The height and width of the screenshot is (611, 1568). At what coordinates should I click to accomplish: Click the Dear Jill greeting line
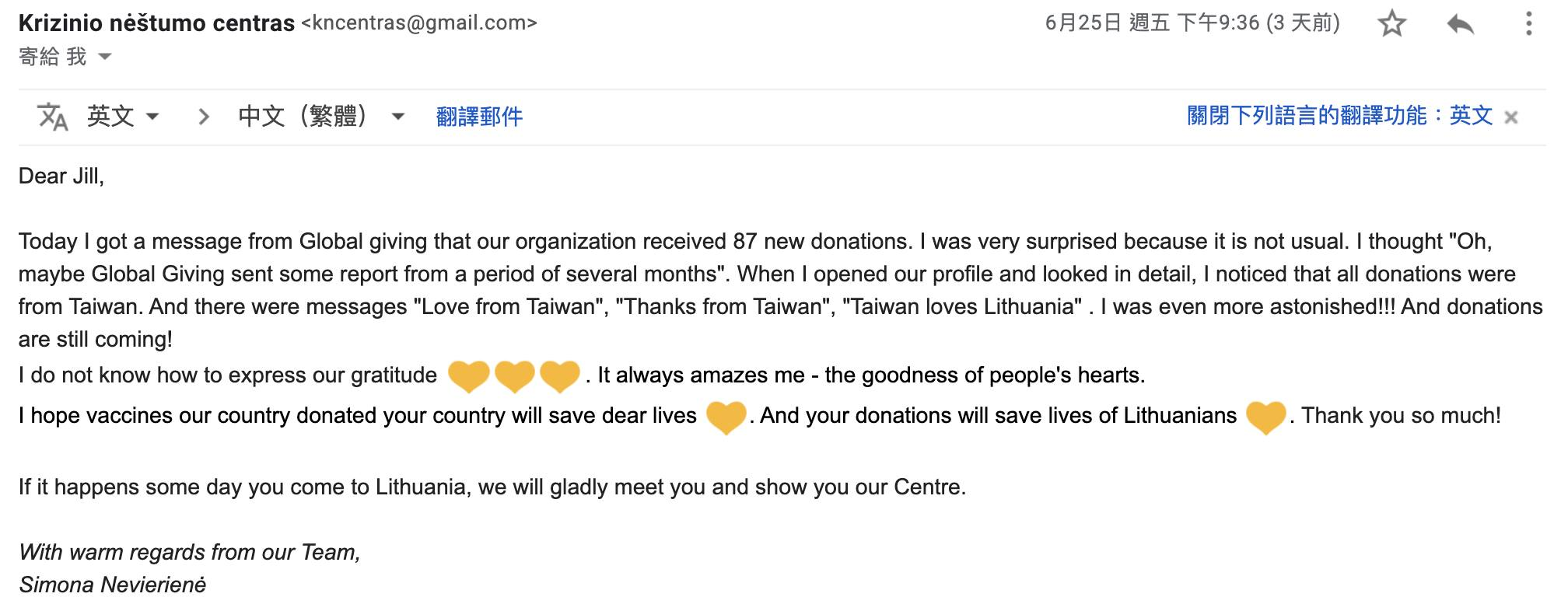click(61, 176)
